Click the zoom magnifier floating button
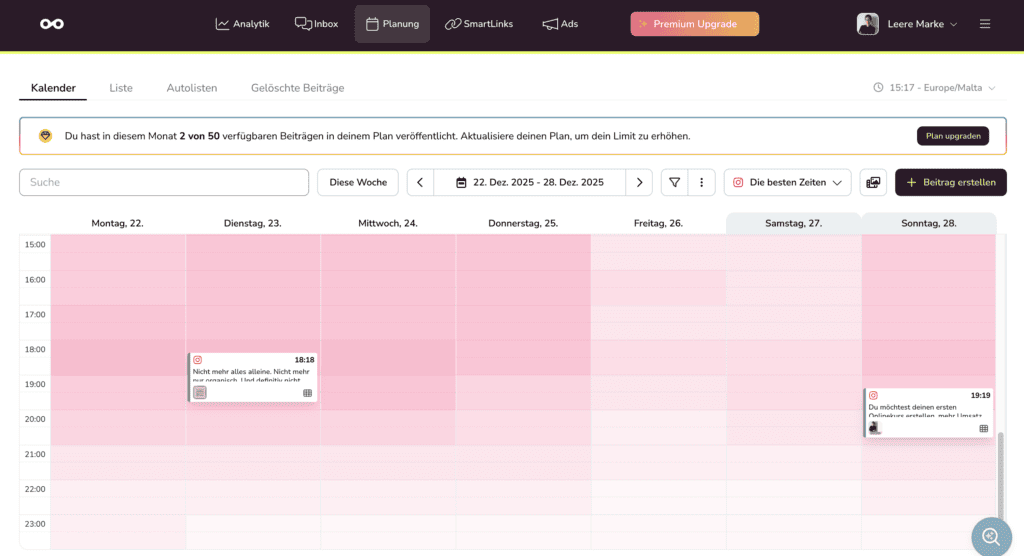This screenshot has width=1024, height=556. (x=991, y=537)
